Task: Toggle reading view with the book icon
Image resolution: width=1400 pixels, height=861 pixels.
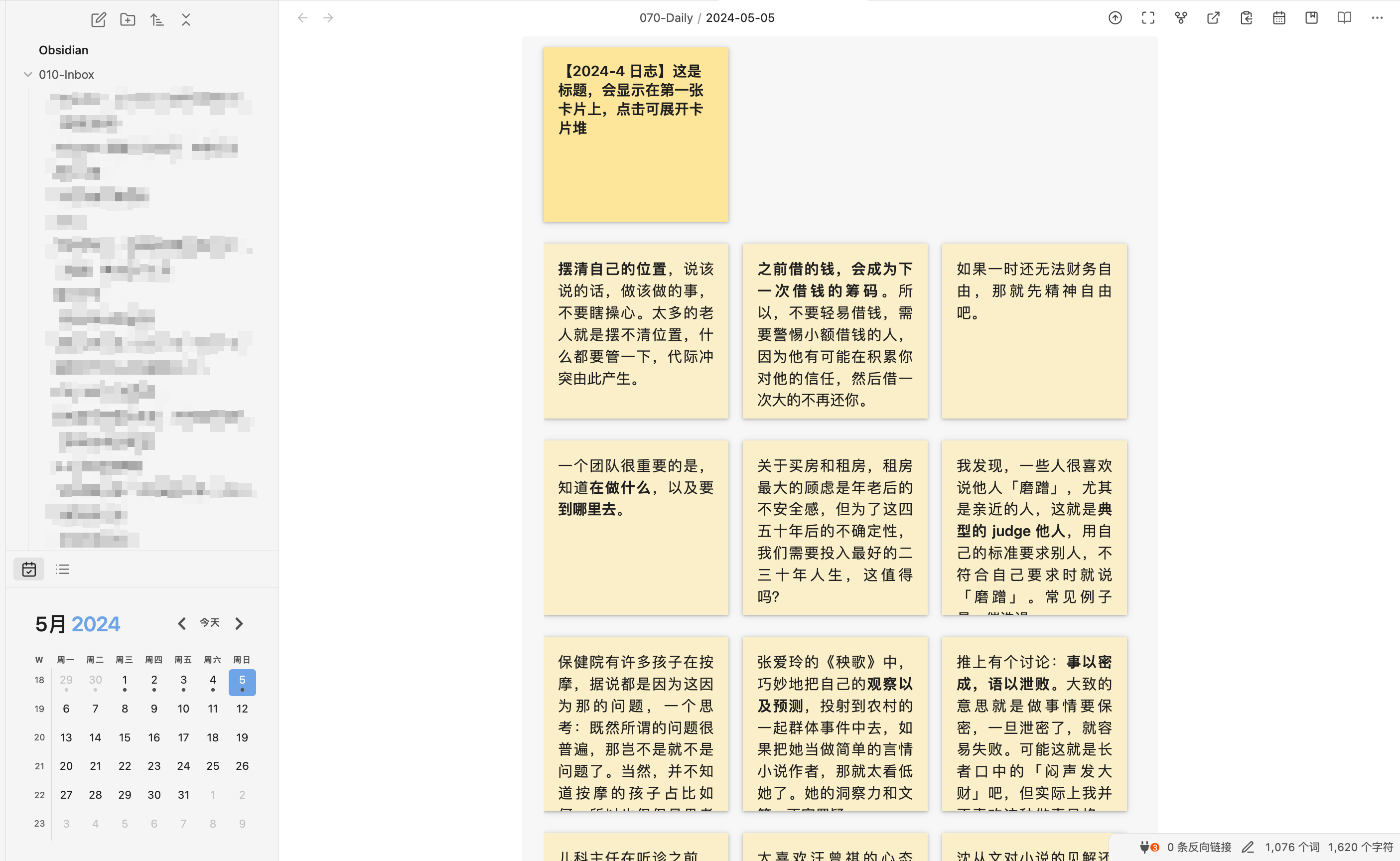Action: pyautogui.click(x=1344, y=17)
